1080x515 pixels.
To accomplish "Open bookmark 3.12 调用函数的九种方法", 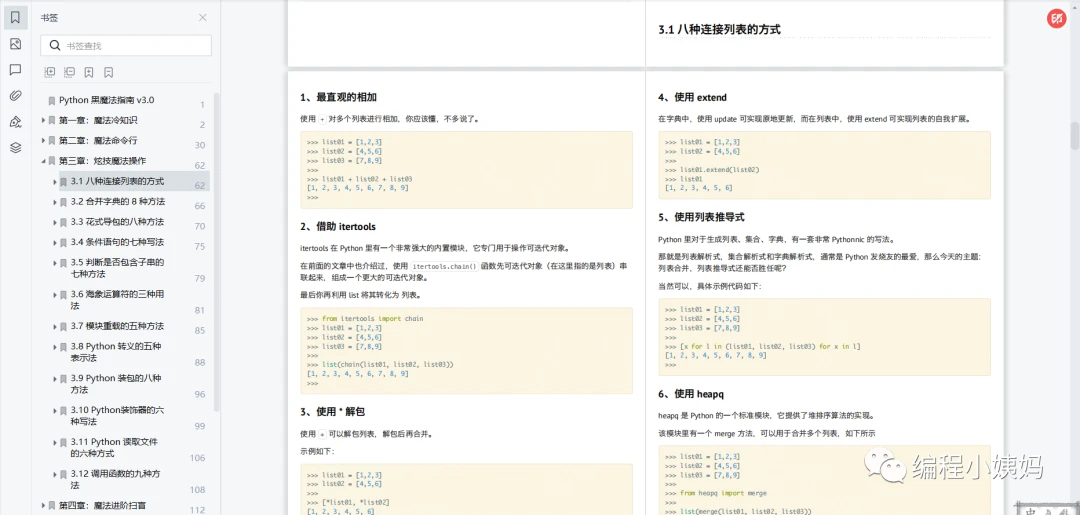I will click(x=116, y=479).
